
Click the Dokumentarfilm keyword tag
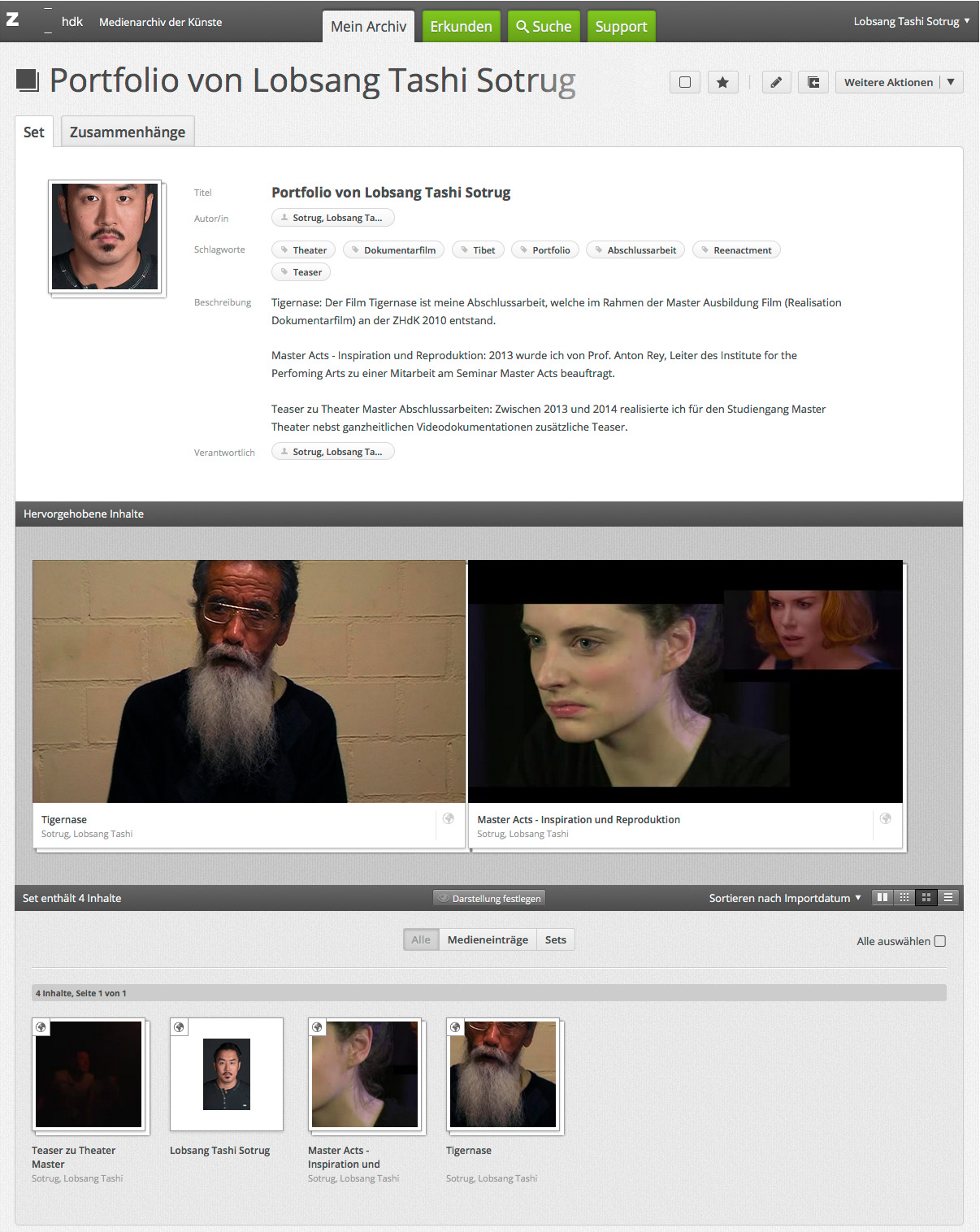(x=393, y=250)
